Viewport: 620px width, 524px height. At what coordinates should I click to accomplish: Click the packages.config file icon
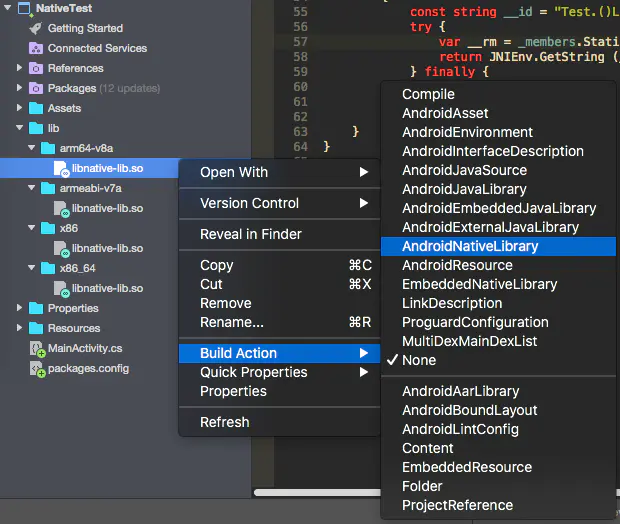[x=38, y=369]
